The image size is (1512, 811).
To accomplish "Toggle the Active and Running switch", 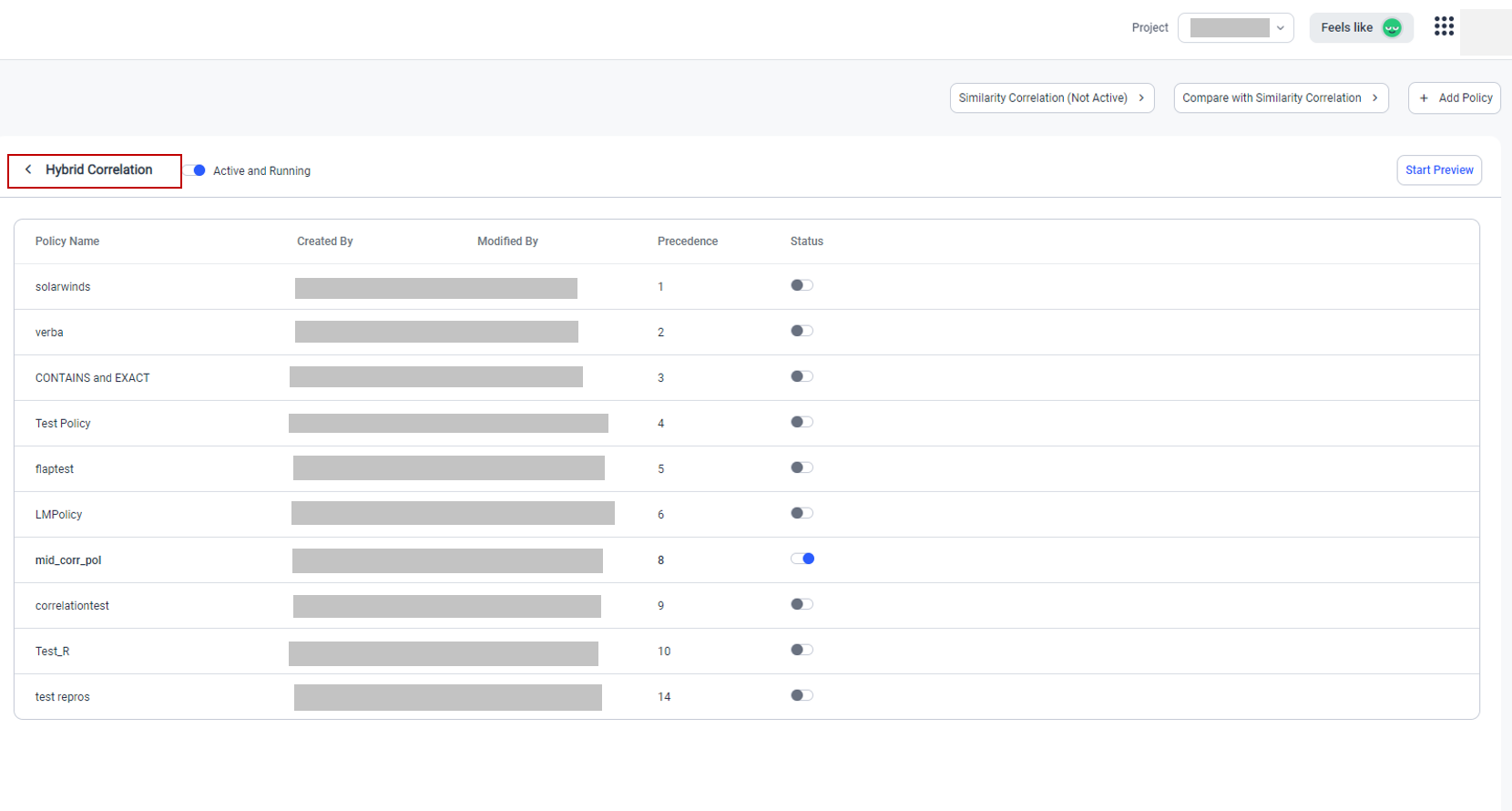I will coord(196,170).
